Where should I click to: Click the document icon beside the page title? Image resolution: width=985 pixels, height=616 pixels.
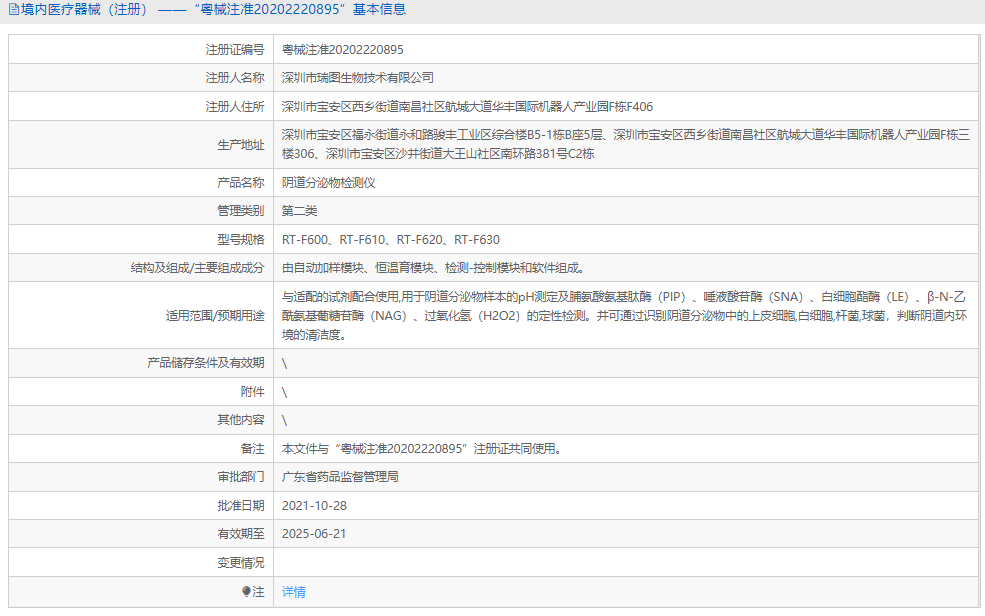click(x=14, y=10)
